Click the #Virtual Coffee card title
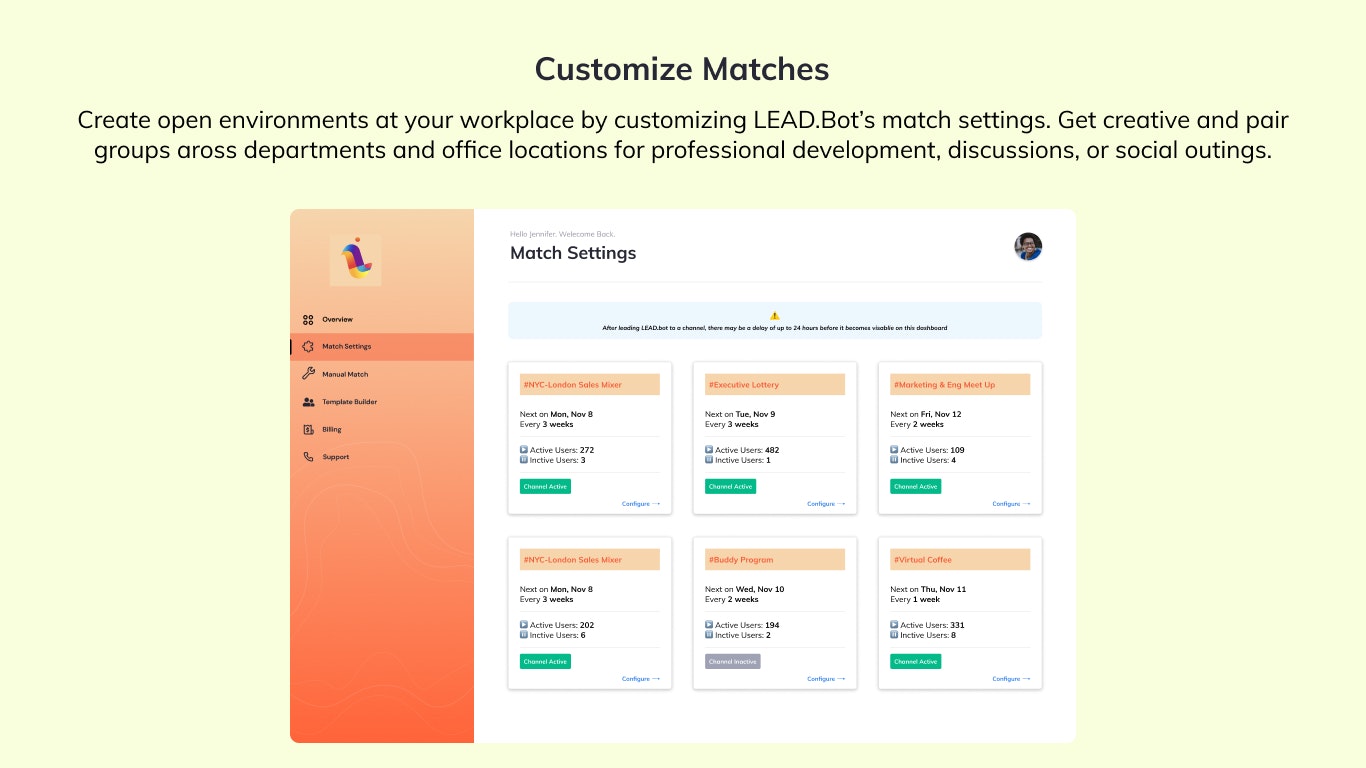 (923, 560)
